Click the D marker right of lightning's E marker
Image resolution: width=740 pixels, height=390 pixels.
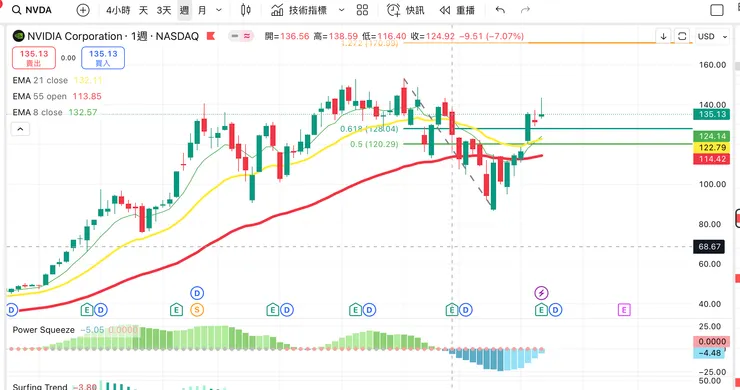[555, 310]
